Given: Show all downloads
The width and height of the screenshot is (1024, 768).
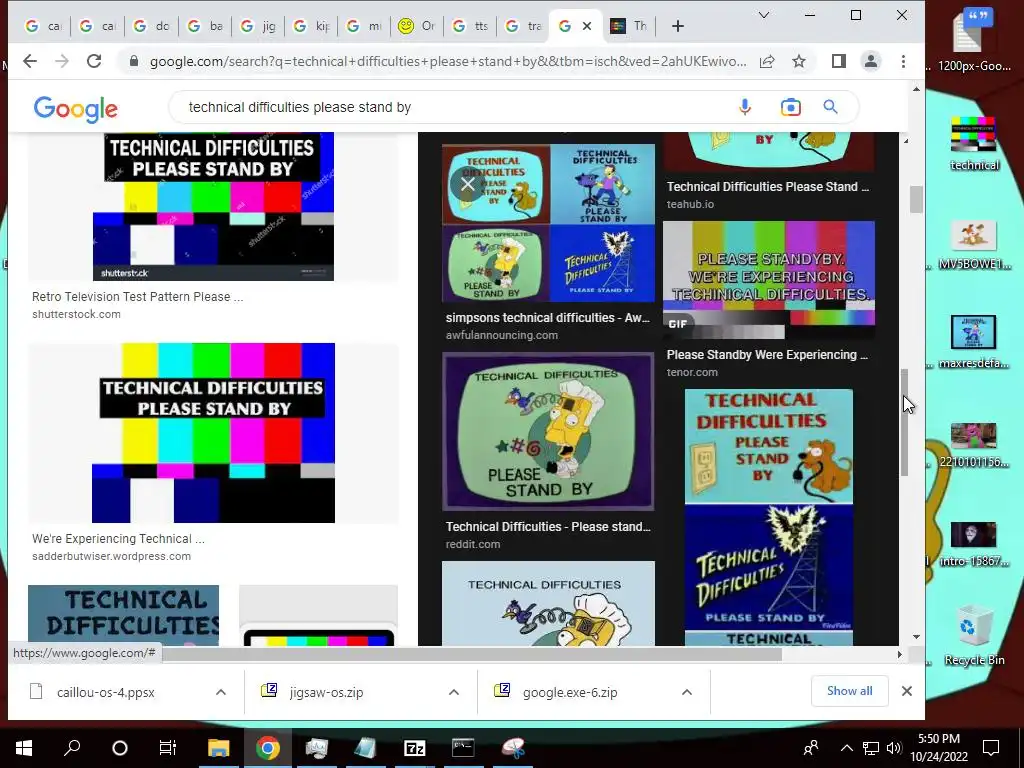Looking at the screenshot, I should tap(850, 691).
